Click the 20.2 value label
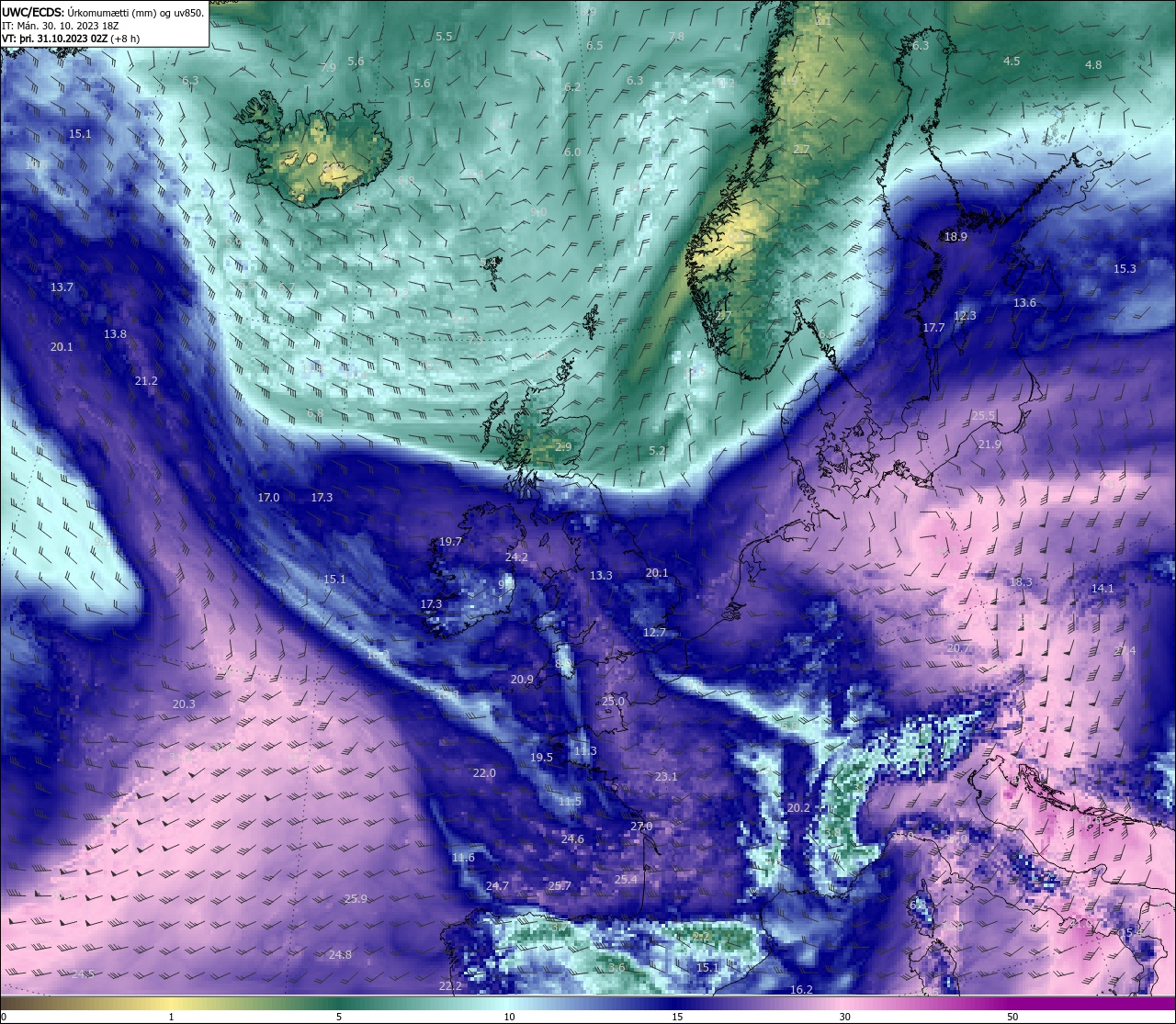 798,807
